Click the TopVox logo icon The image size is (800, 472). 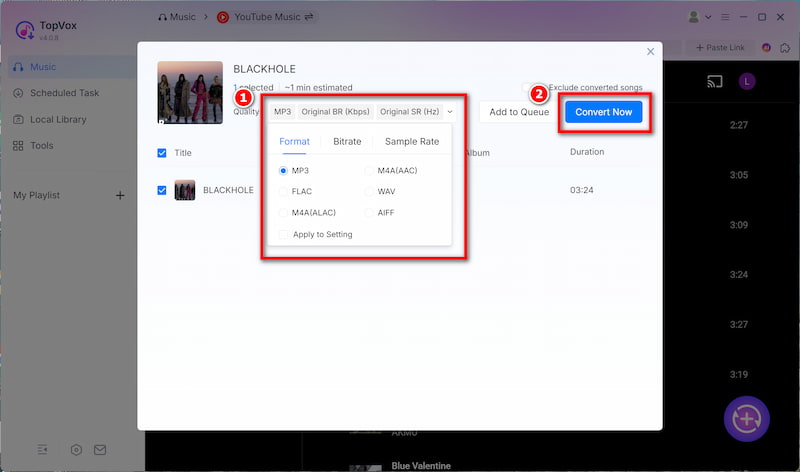click(x=24, y=30)
